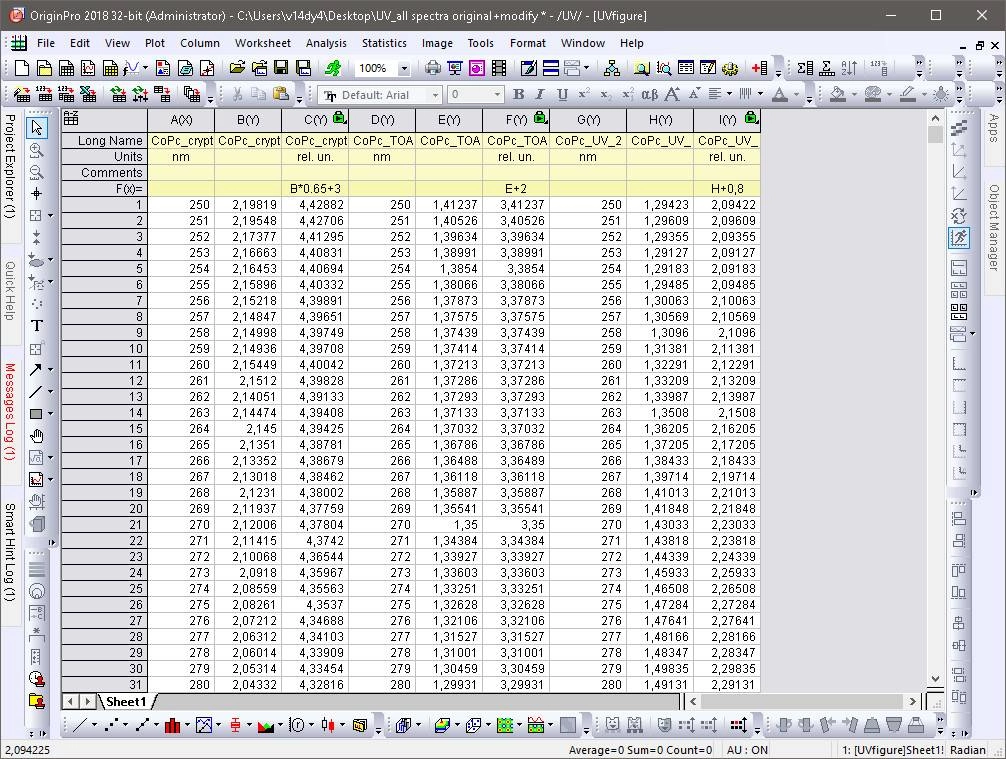Viewport: 1006px width, 759px height.
Task: Toggle Subscript formatting
Action: 606,94
